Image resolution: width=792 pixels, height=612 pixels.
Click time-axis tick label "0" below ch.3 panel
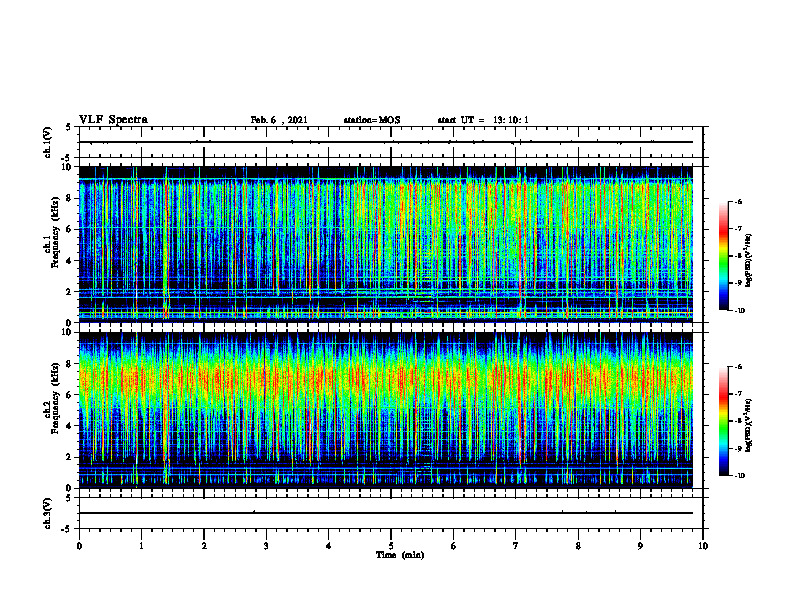pyautogui.click(x=79, y=546)
